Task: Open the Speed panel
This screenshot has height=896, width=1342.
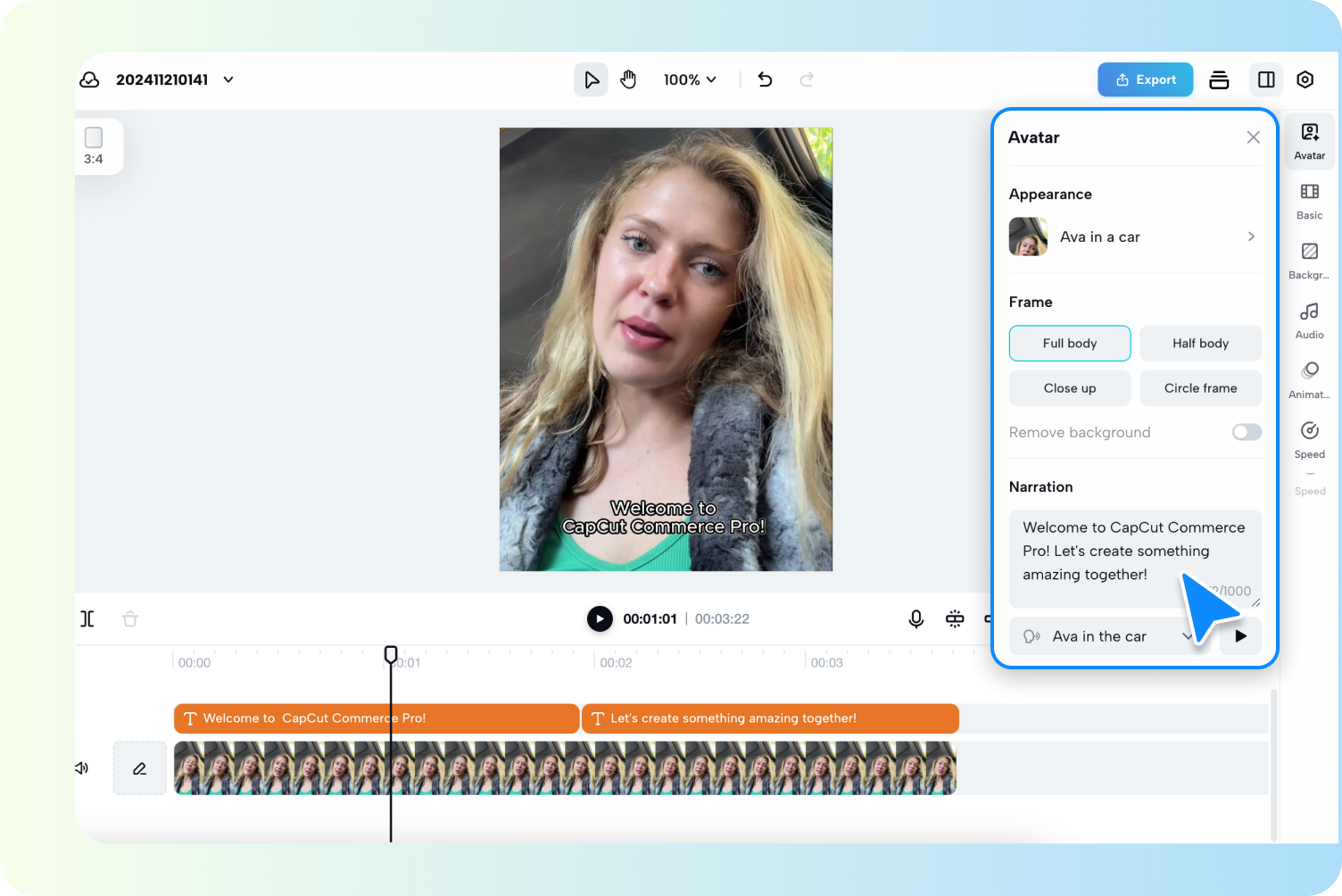Action: (x=1309, y=438)
